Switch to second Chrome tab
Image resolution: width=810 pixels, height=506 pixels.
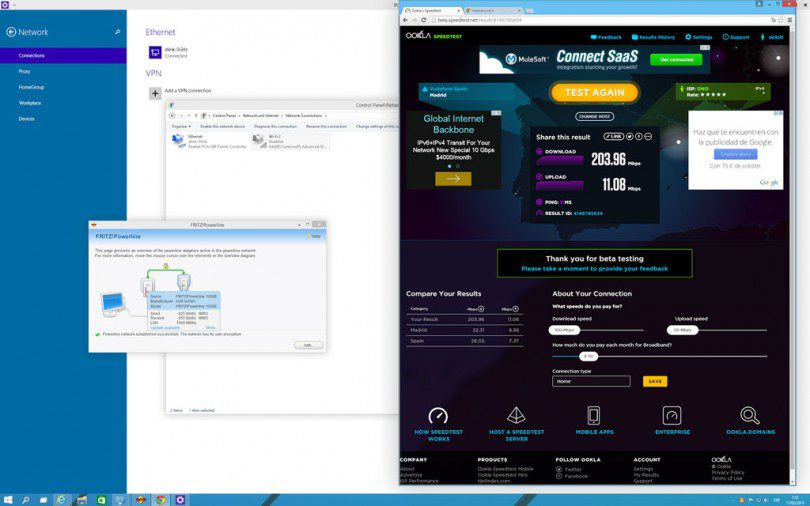point(492,10)
